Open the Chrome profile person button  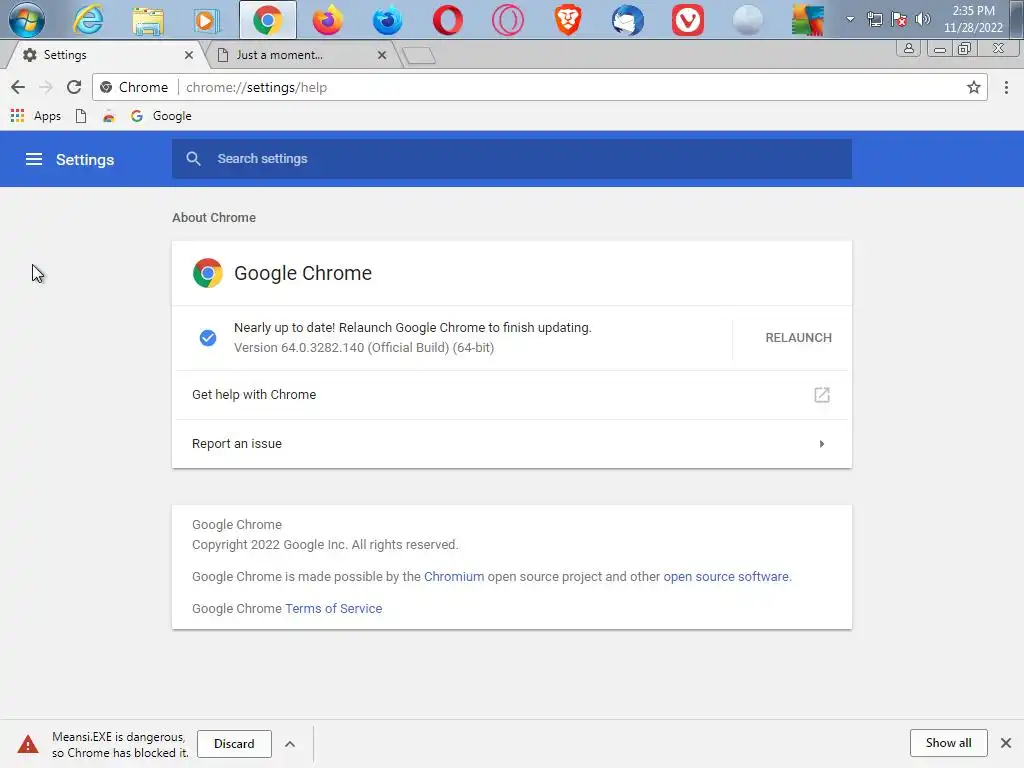pyautogui.click(x=908, y=48)
